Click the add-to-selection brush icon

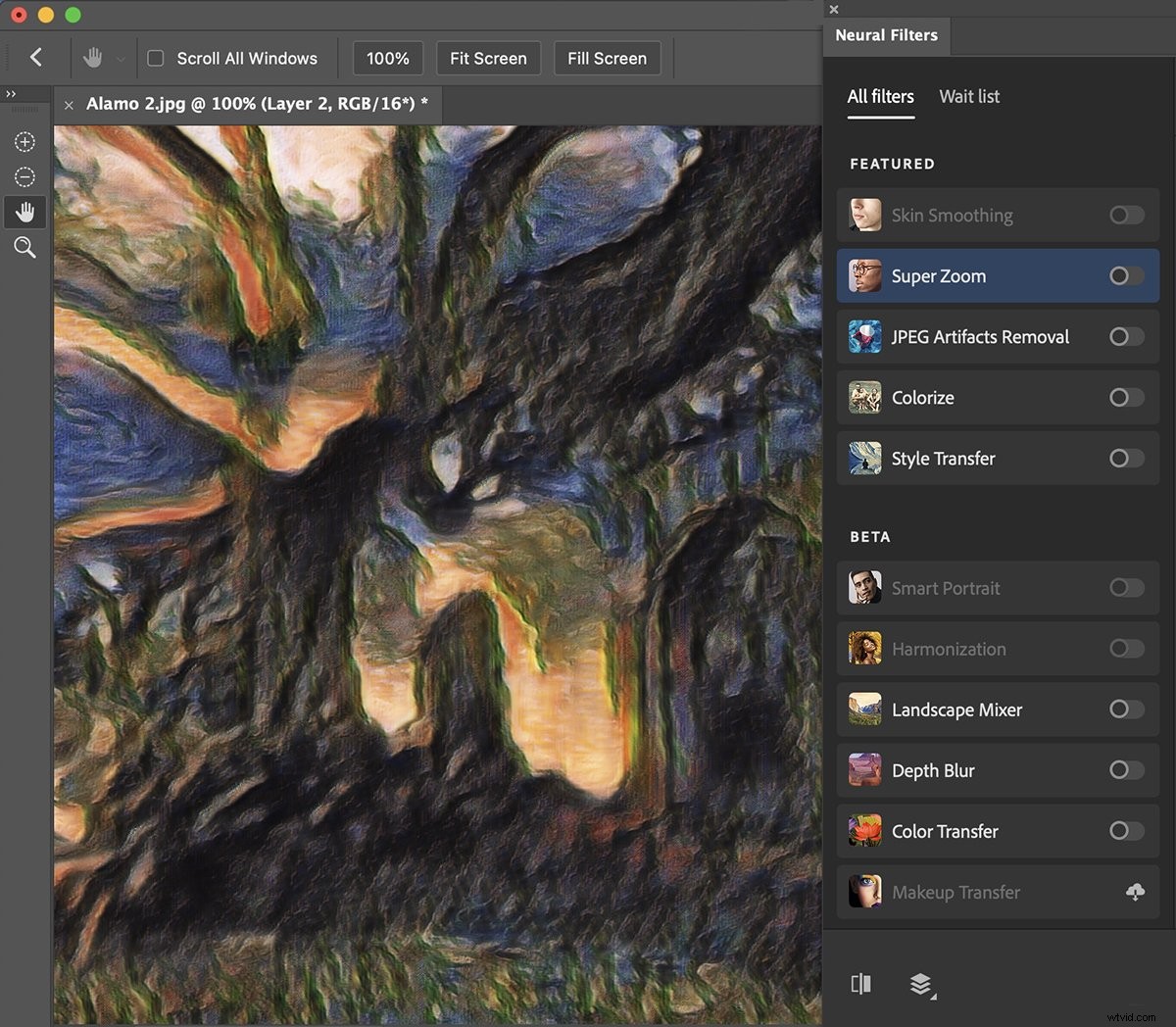(x=24, y=141)
